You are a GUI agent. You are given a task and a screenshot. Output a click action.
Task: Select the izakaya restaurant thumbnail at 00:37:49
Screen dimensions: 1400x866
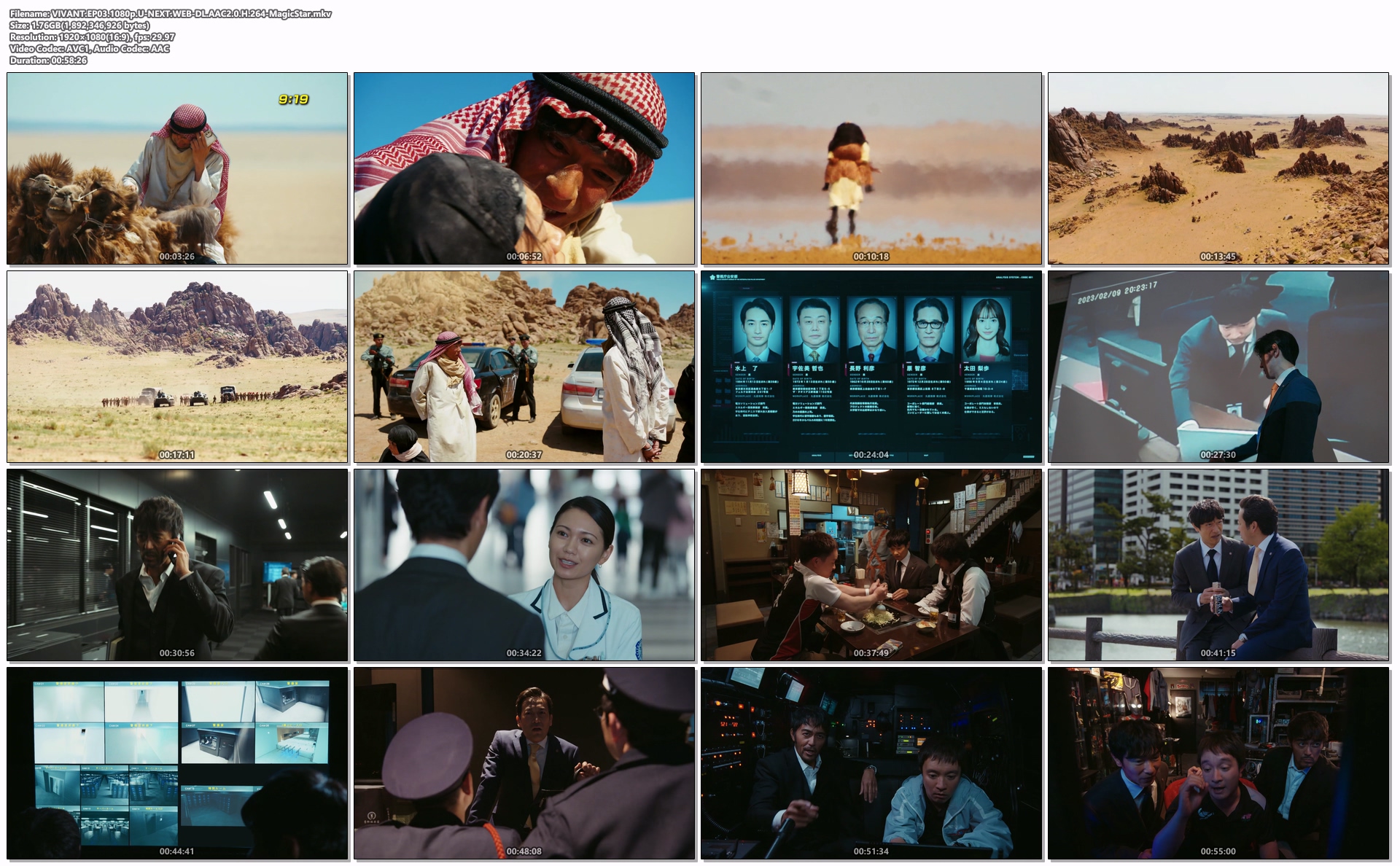click(x=871, y=564)
